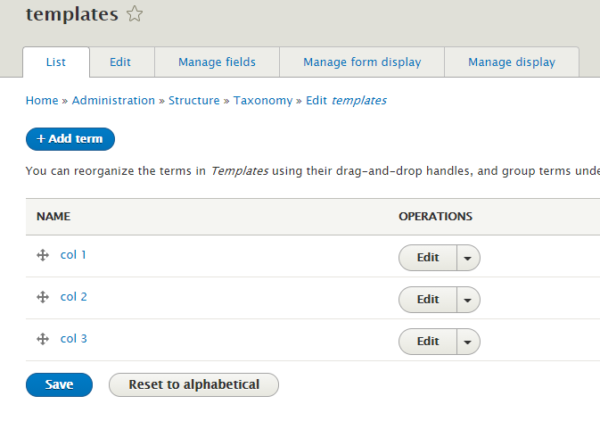Open the col 2 term link
The image size is (600, 421).
(74, 297)
